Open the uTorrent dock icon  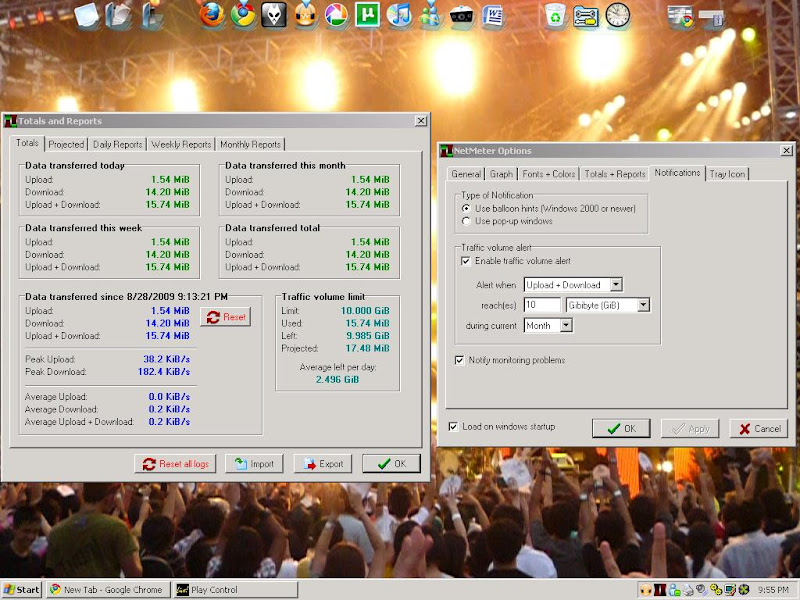368,15
